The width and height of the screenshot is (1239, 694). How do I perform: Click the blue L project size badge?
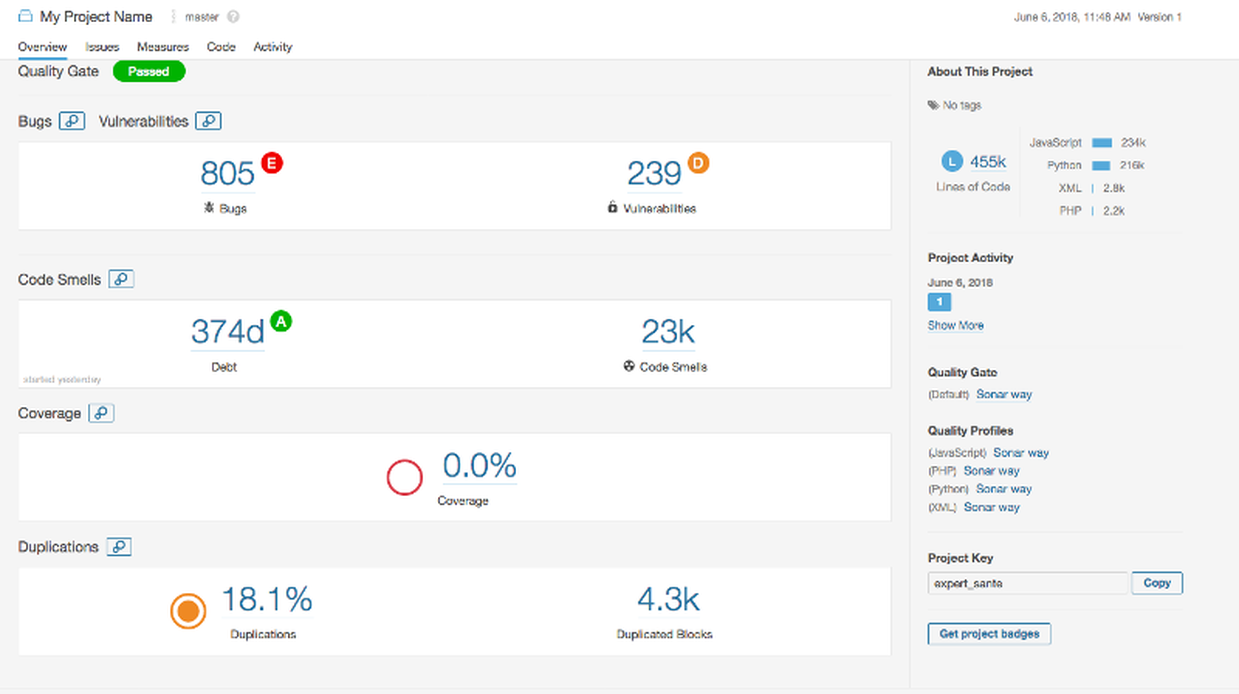click(x=952, y=161)
